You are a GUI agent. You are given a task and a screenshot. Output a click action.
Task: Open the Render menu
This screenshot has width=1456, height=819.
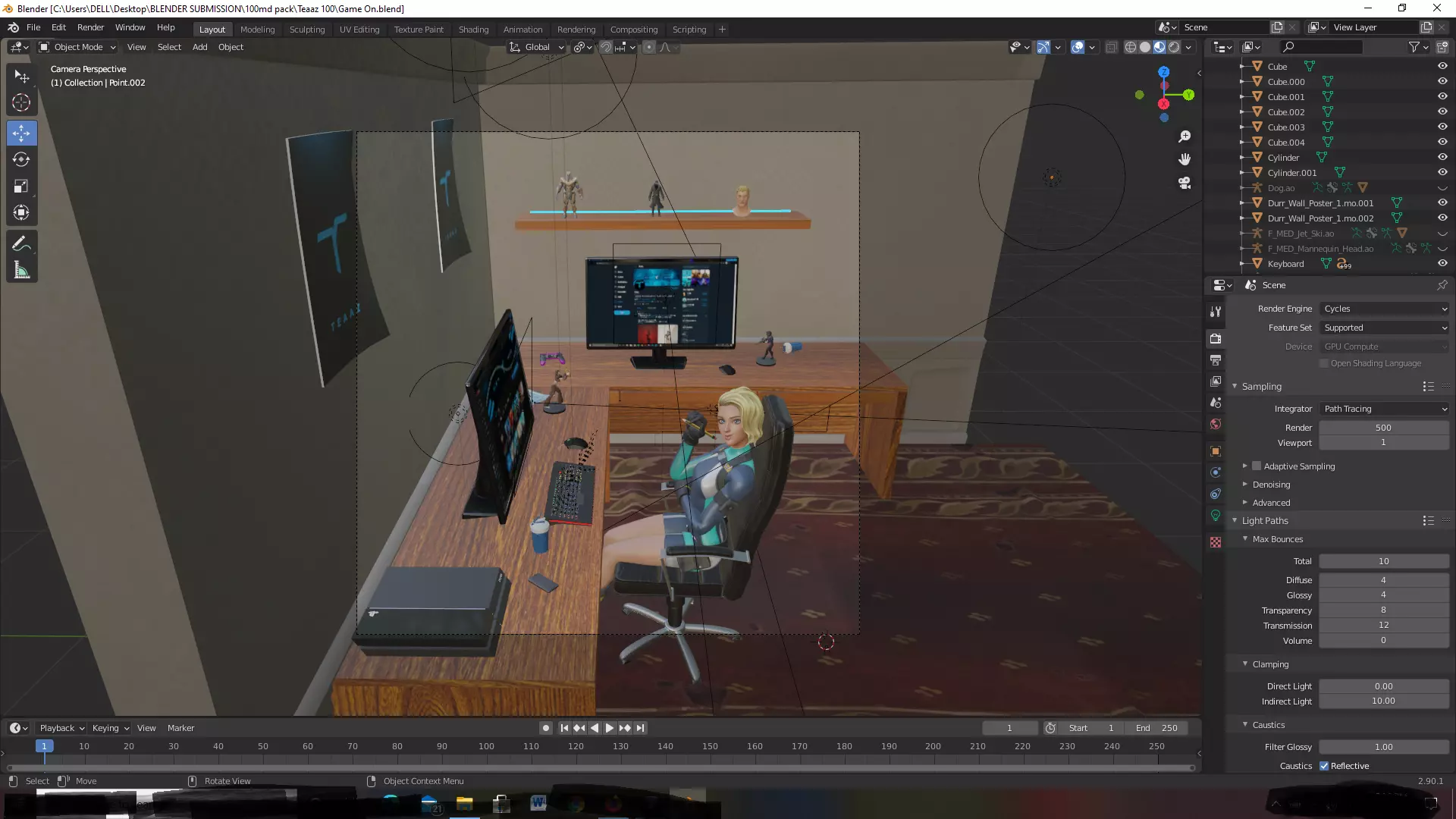[x=90, y=27]
